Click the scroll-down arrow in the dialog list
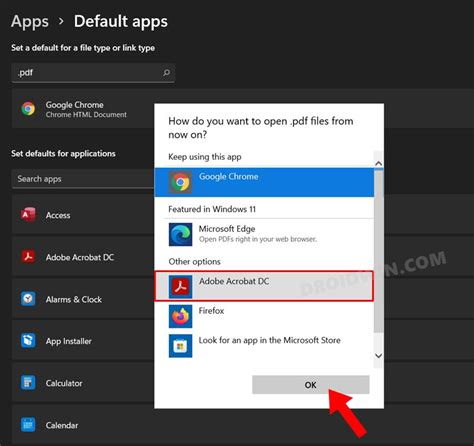Viewport: 474px width, 446px height. pyautogui.click(x=378, y=356)
